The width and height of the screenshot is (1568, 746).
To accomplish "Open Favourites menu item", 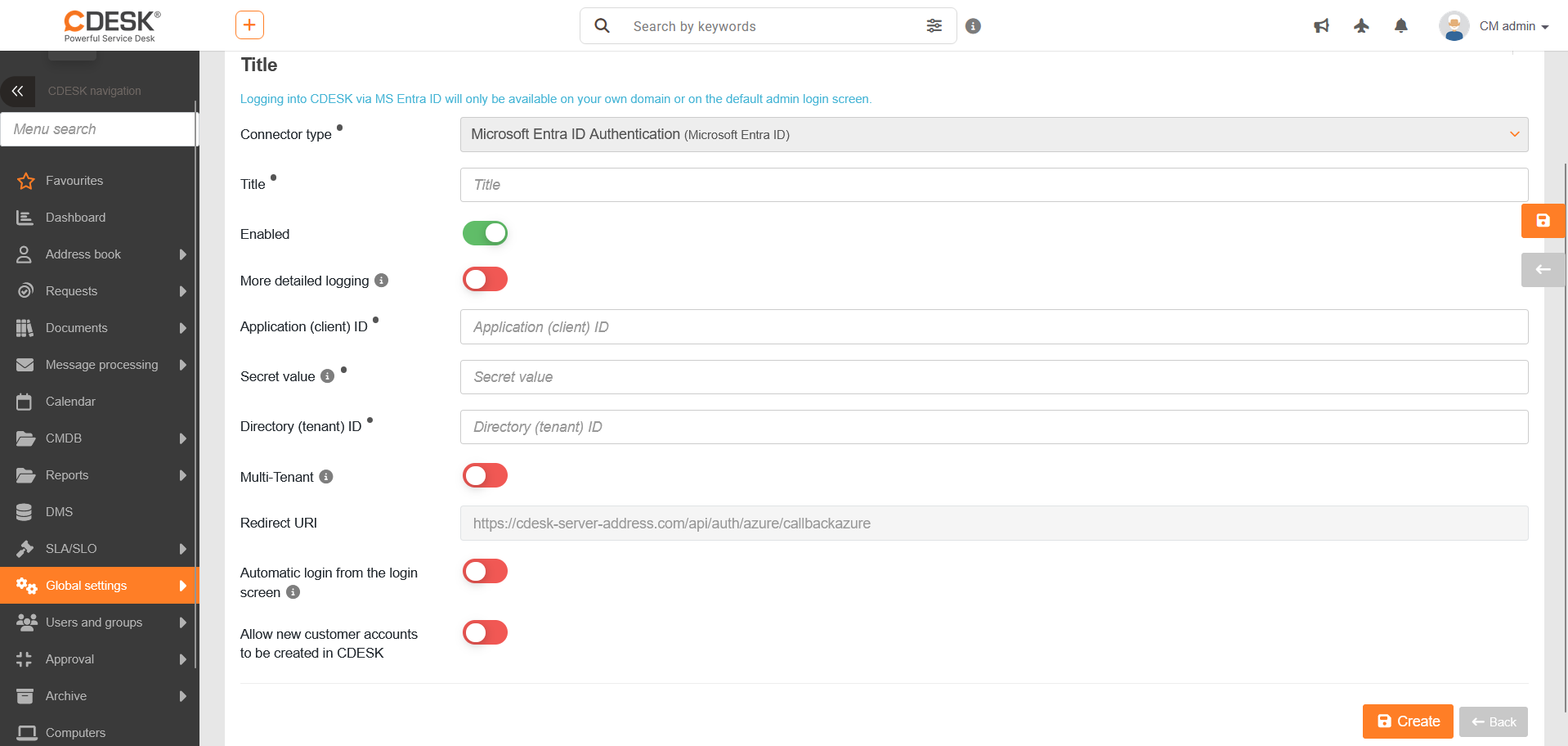I will tap(98, 181).
